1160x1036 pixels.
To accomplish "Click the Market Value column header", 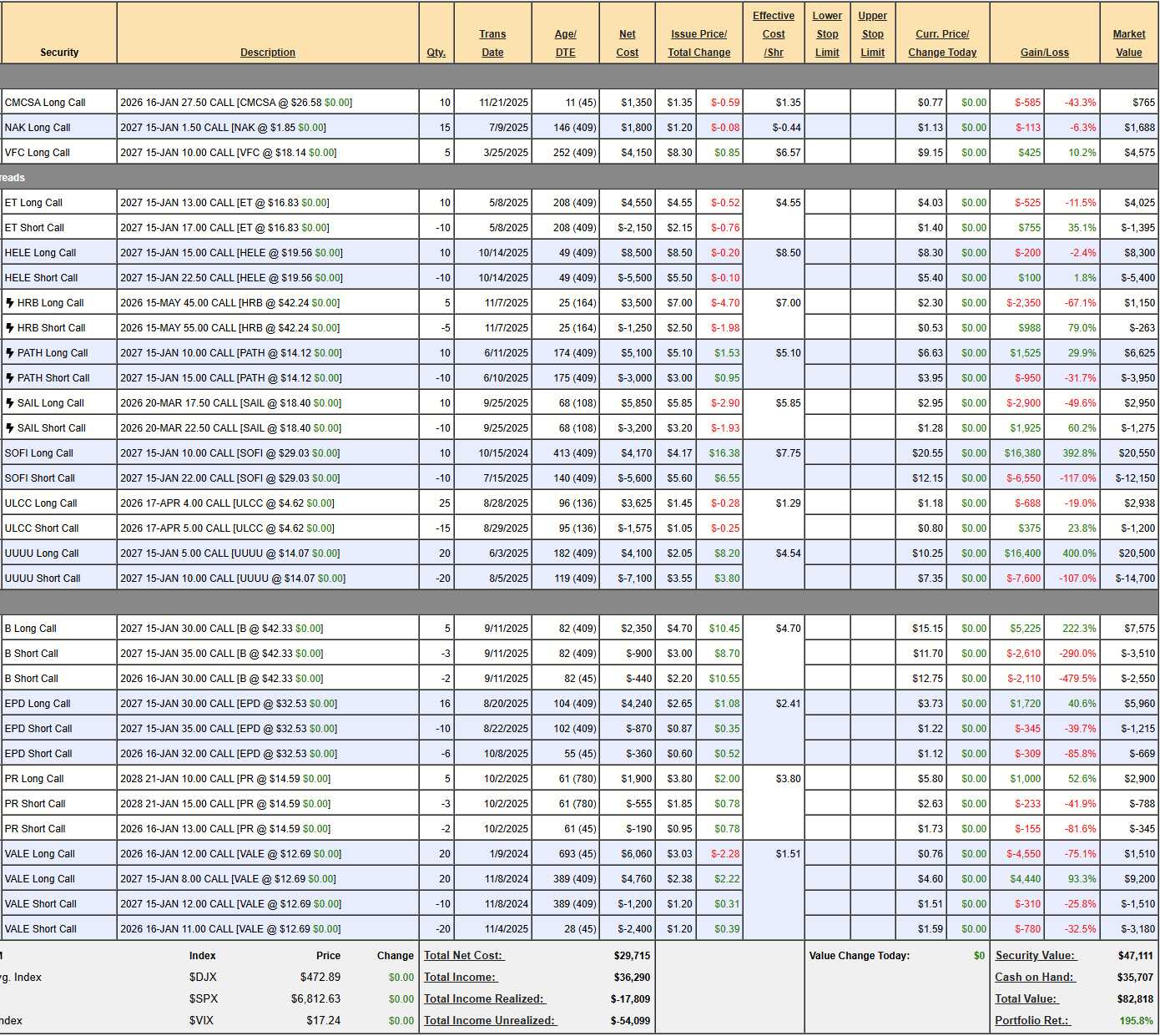I will 1128,43.
